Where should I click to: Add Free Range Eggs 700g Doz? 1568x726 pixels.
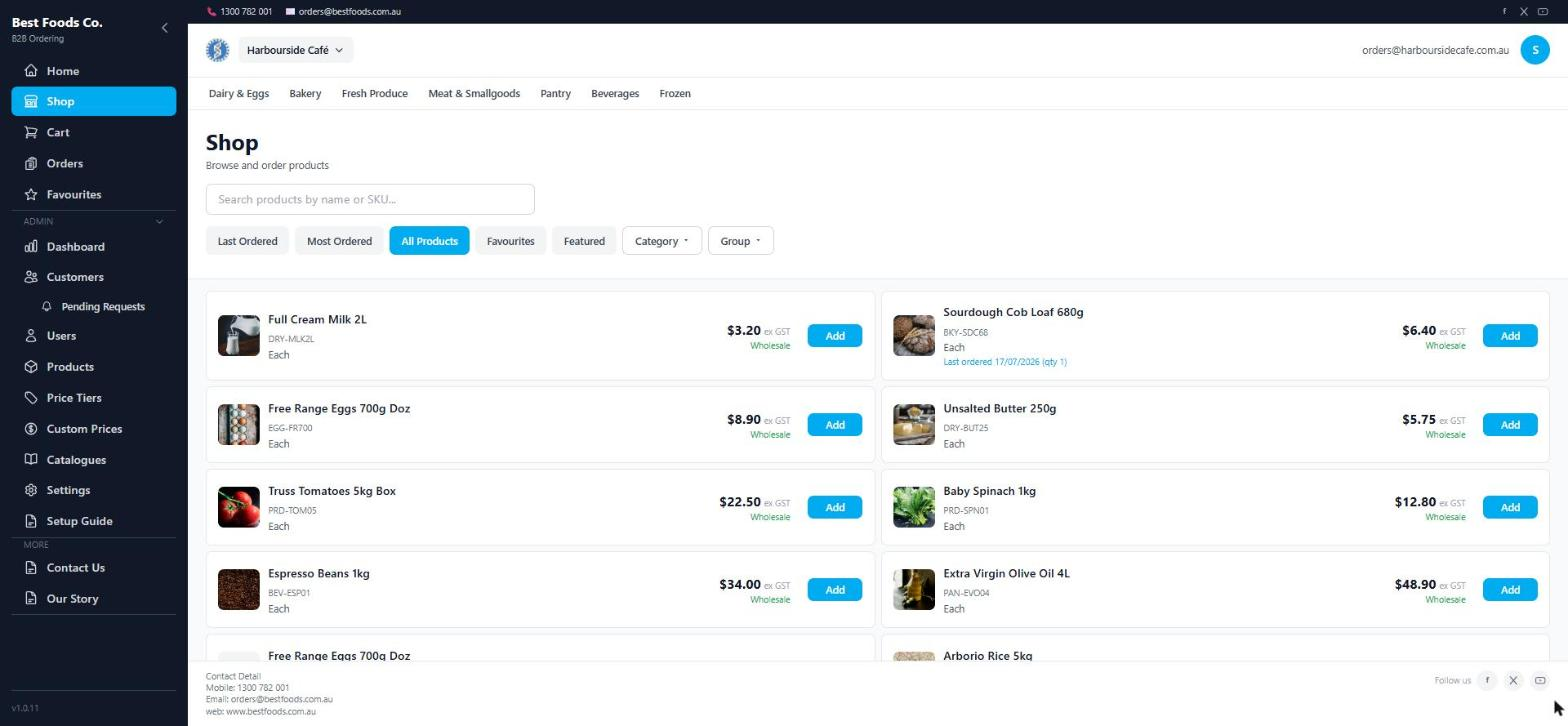[835, 425]
